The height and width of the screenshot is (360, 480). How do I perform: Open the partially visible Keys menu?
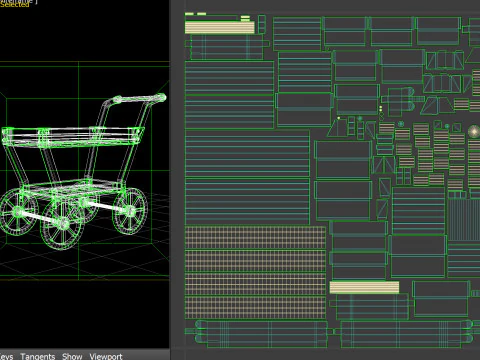coord(6,356)
